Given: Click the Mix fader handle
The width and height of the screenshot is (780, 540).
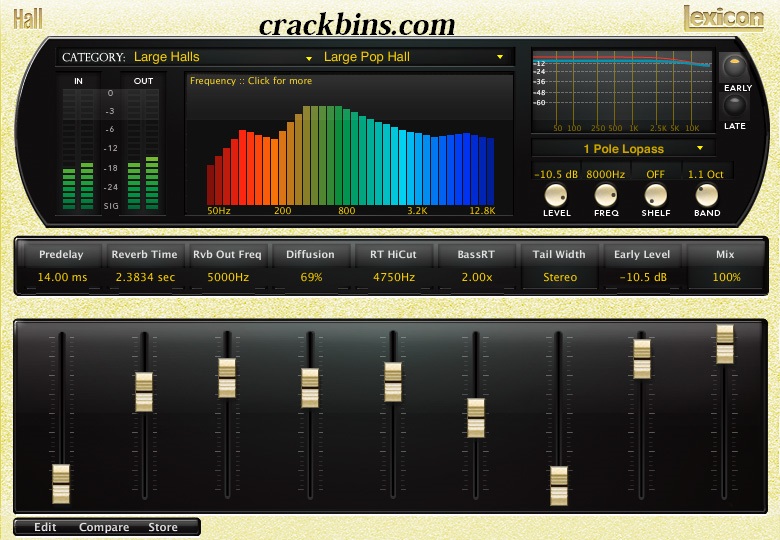Looking at the screenshot, I should pos(725,344).
